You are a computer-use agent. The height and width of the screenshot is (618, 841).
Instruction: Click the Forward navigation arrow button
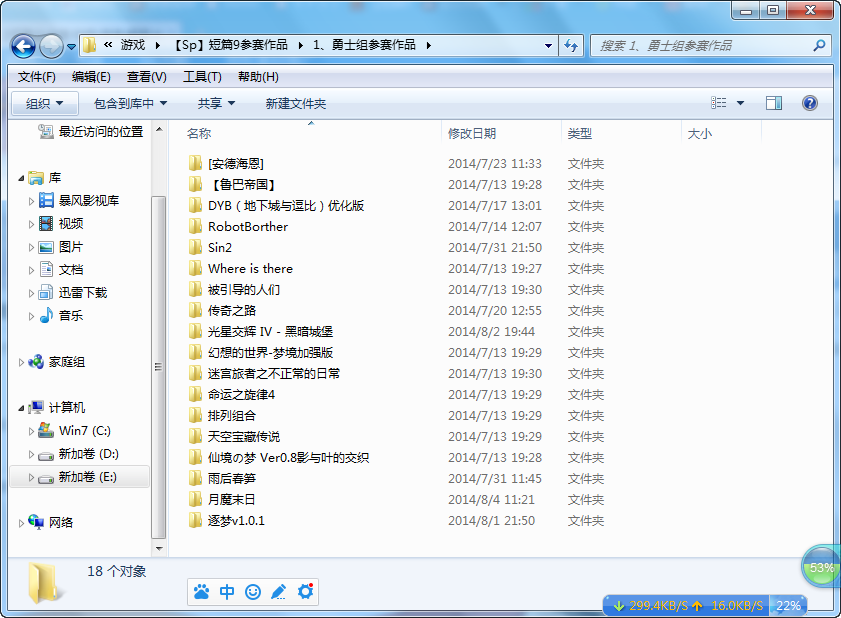click(51, 47)
